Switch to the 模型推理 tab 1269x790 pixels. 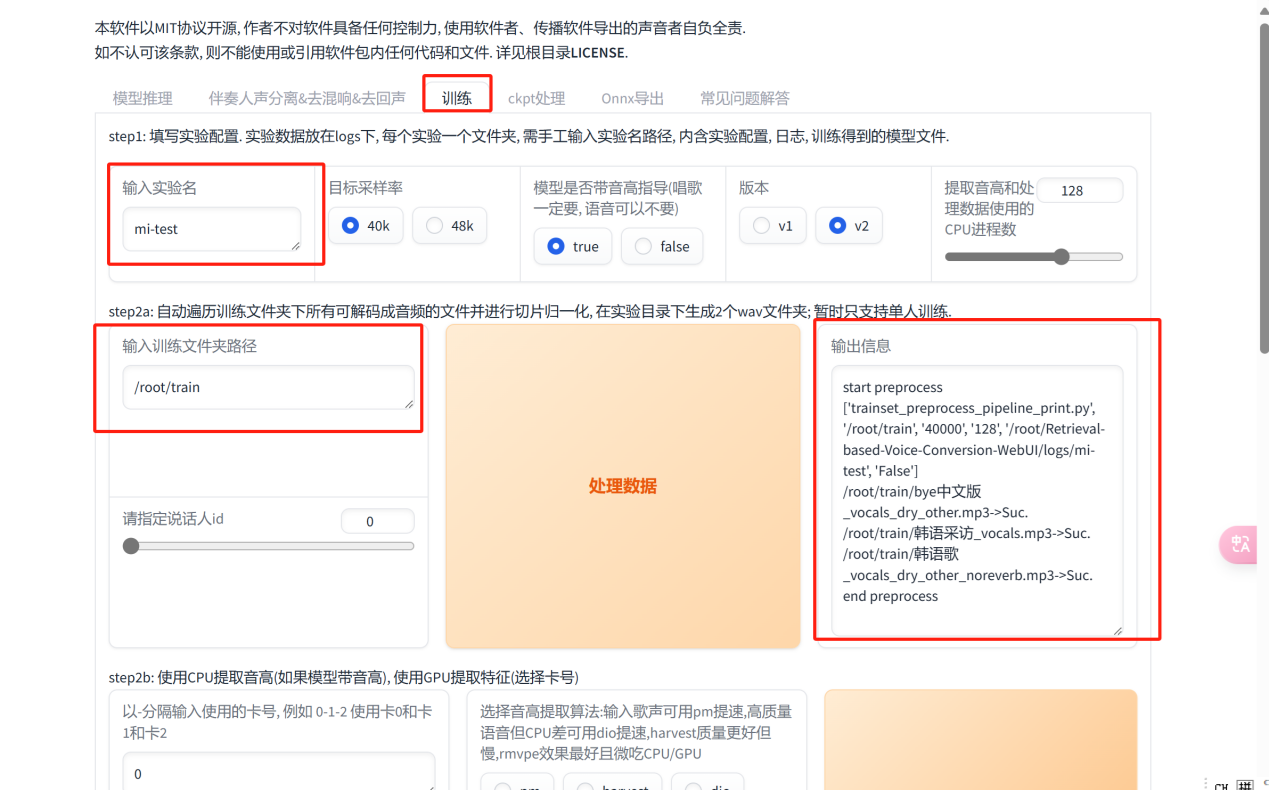point(143,98)
